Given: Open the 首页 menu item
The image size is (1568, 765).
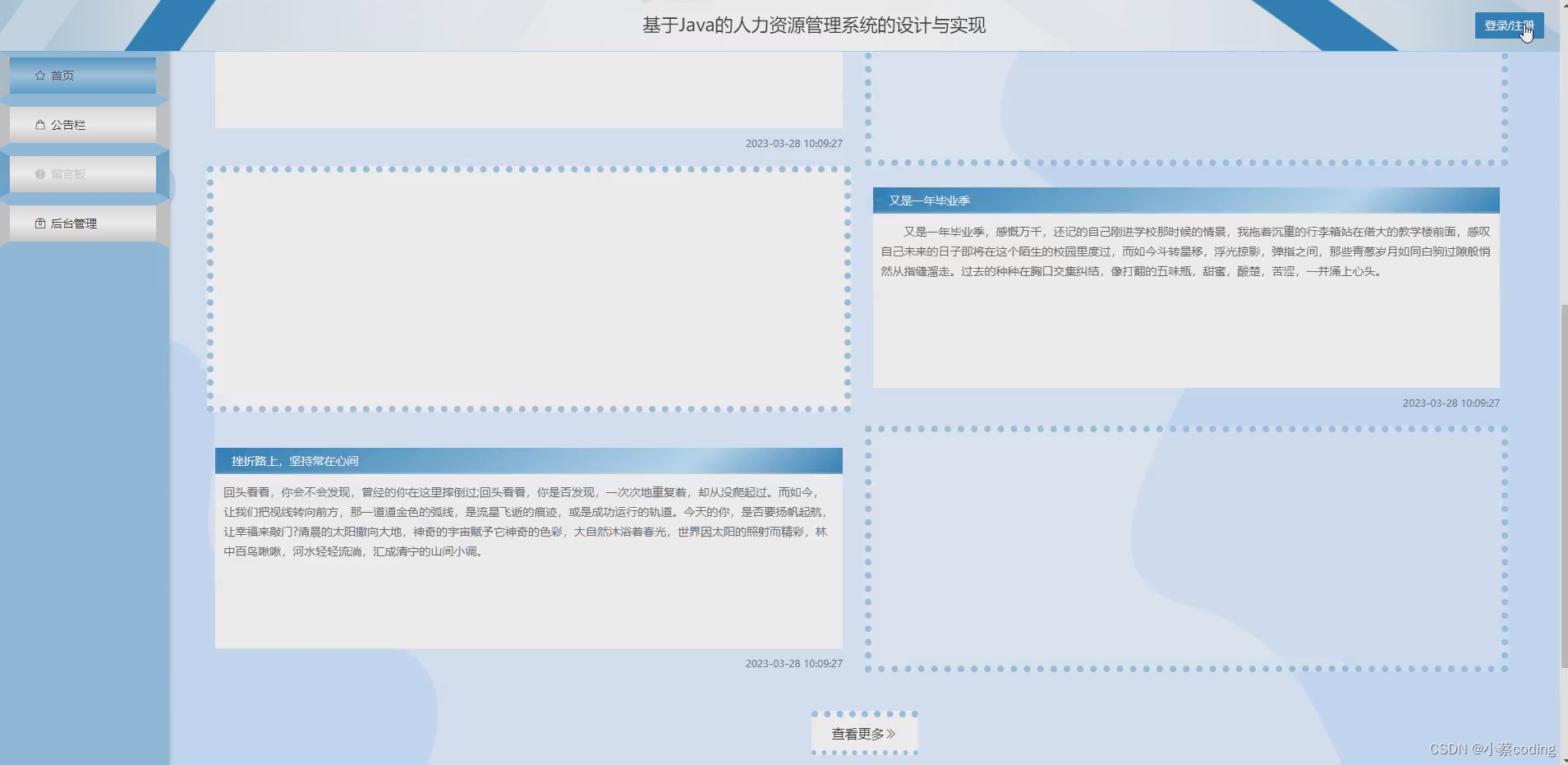Looking at the screenshot, I should 83,76.
